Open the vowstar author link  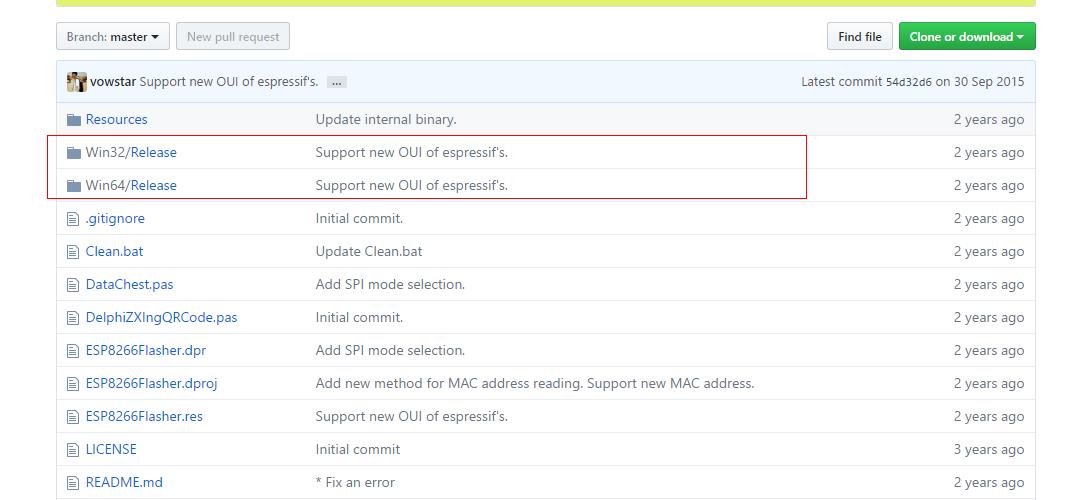point(113,82)
